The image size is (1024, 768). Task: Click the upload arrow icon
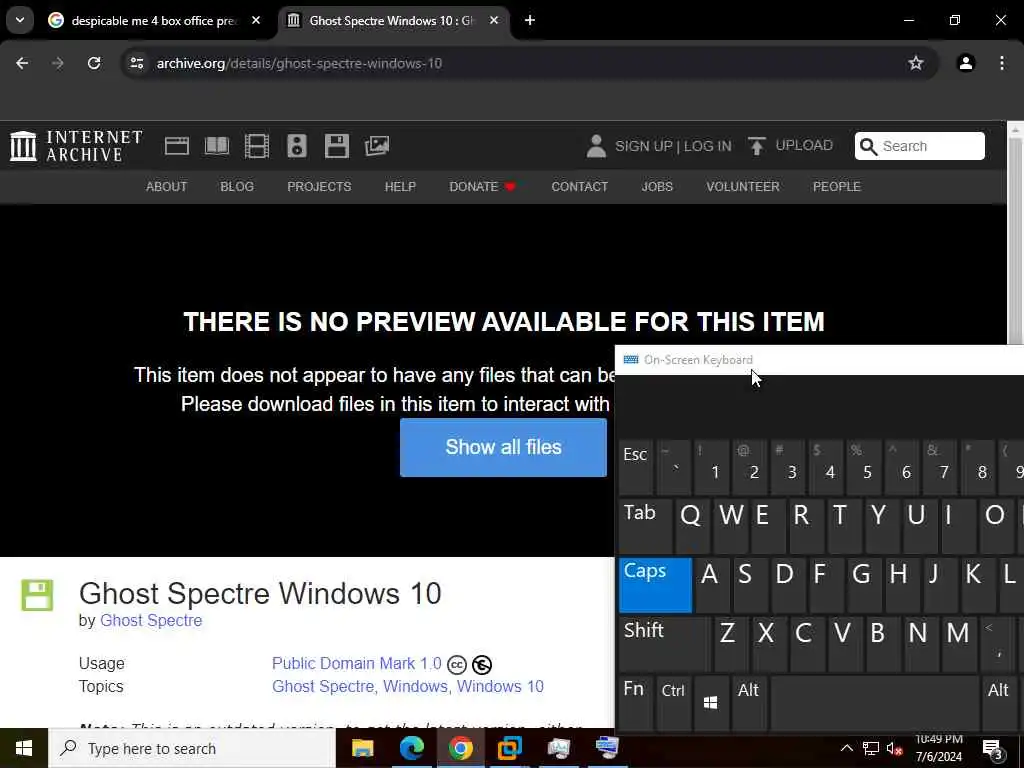[756, 146]
